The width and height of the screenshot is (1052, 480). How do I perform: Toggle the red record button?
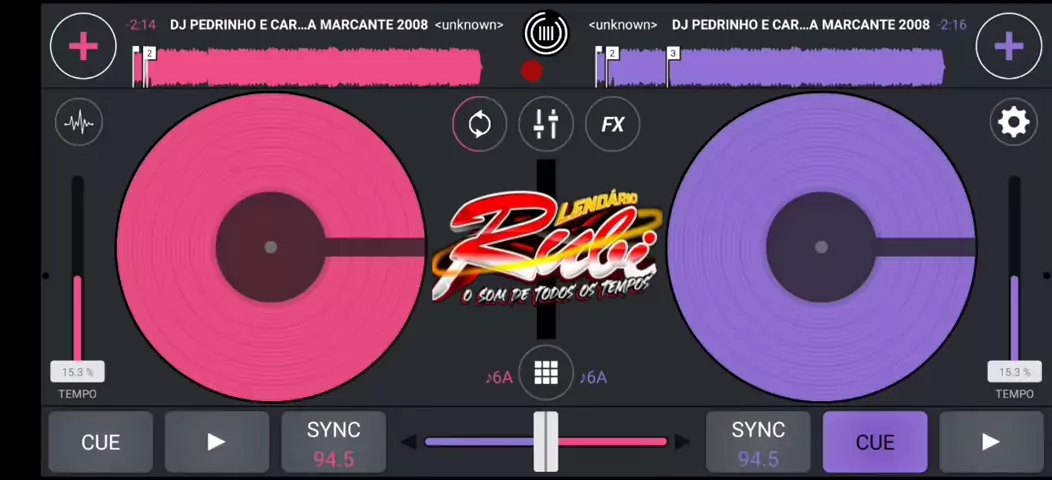(532, 71)
